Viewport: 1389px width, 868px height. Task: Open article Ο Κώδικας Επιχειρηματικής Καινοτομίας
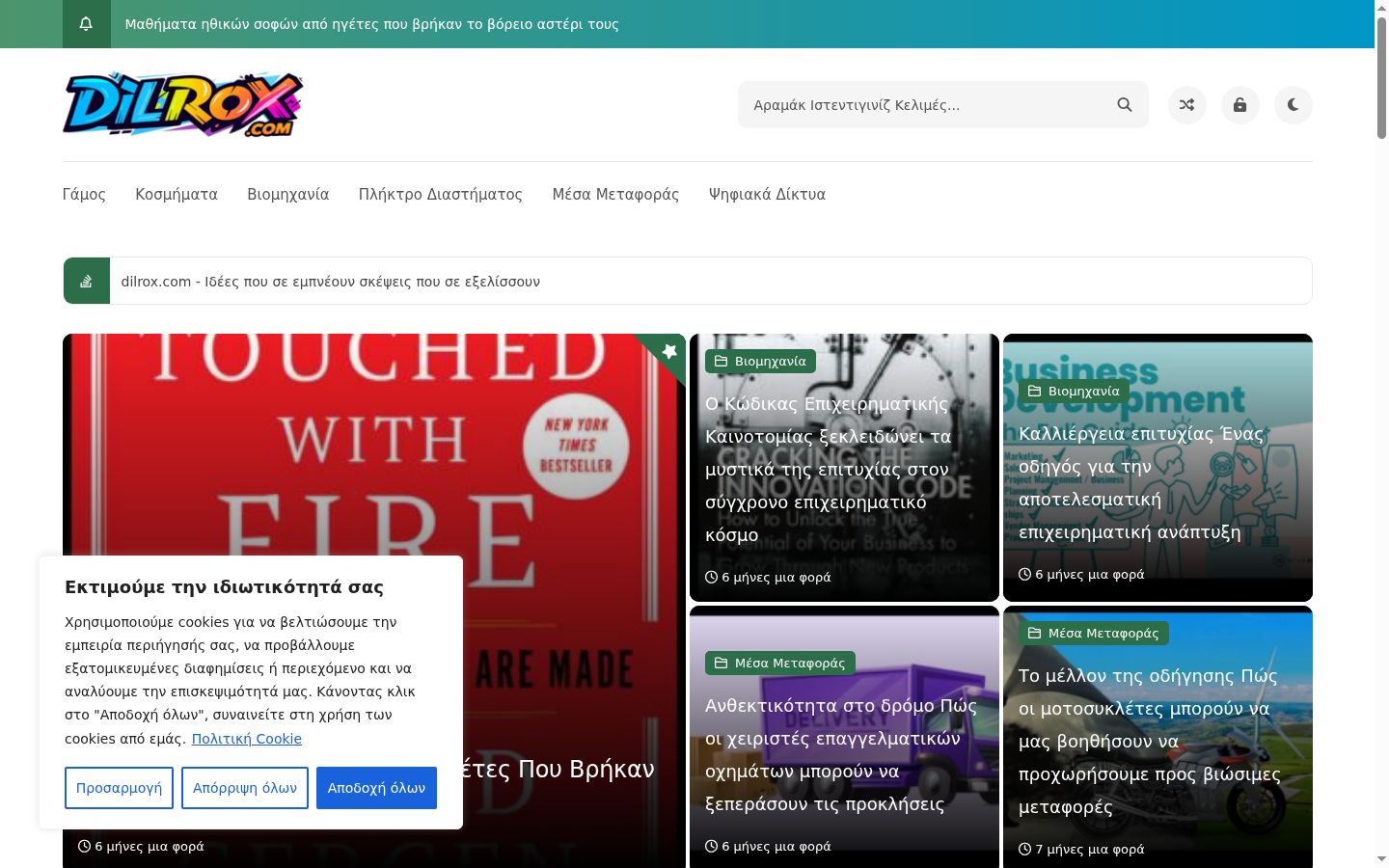point(829,470)
